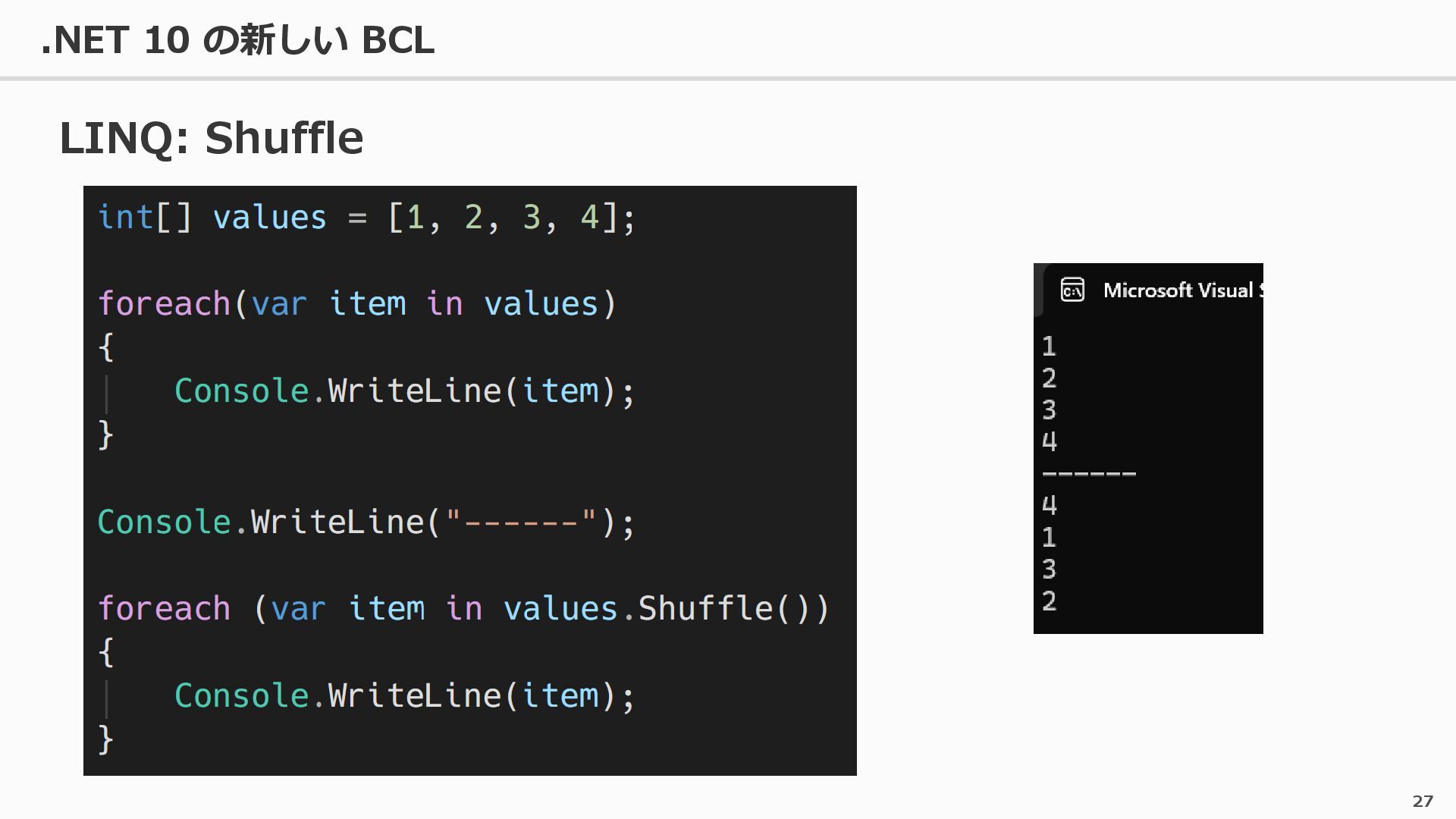
Task: Click the dashed separator in console output
Action: [1089, 474]
